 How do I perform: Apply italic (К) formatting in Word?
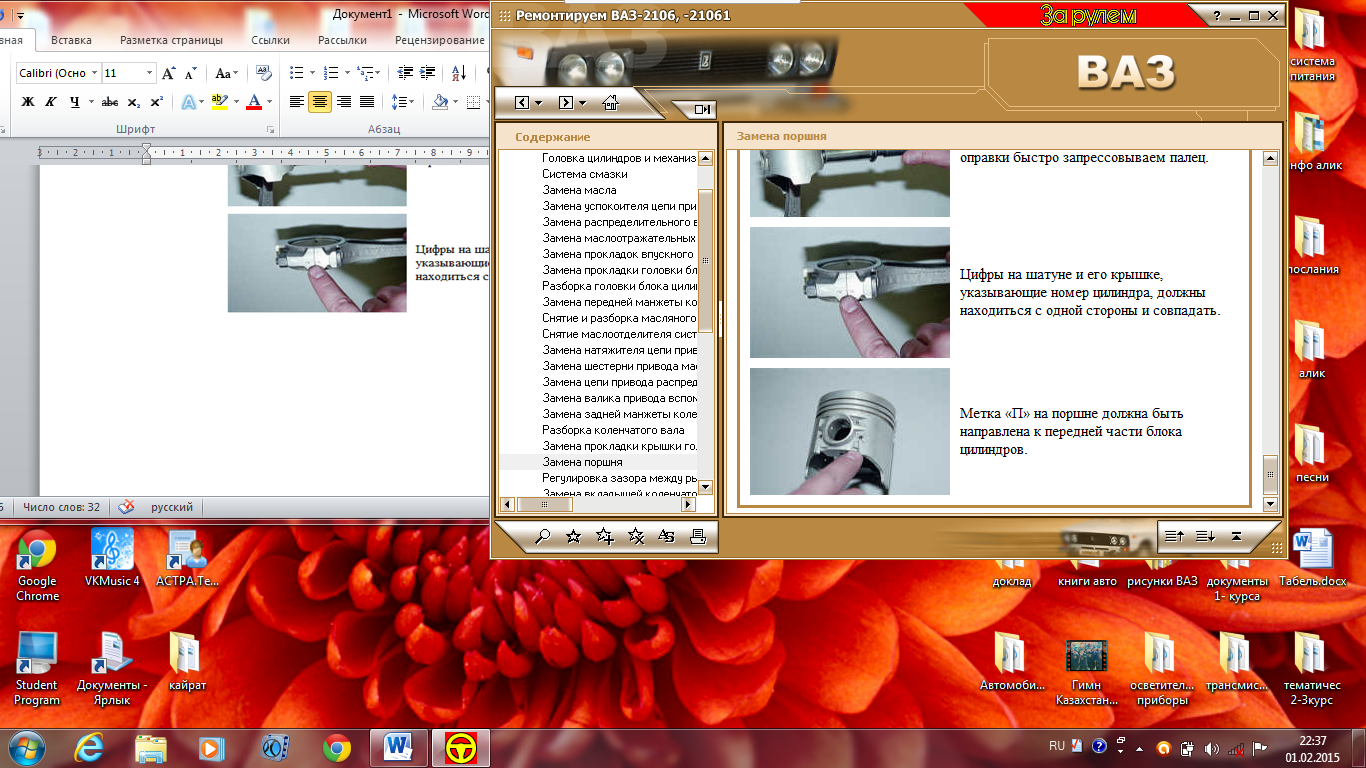point(50,102)
